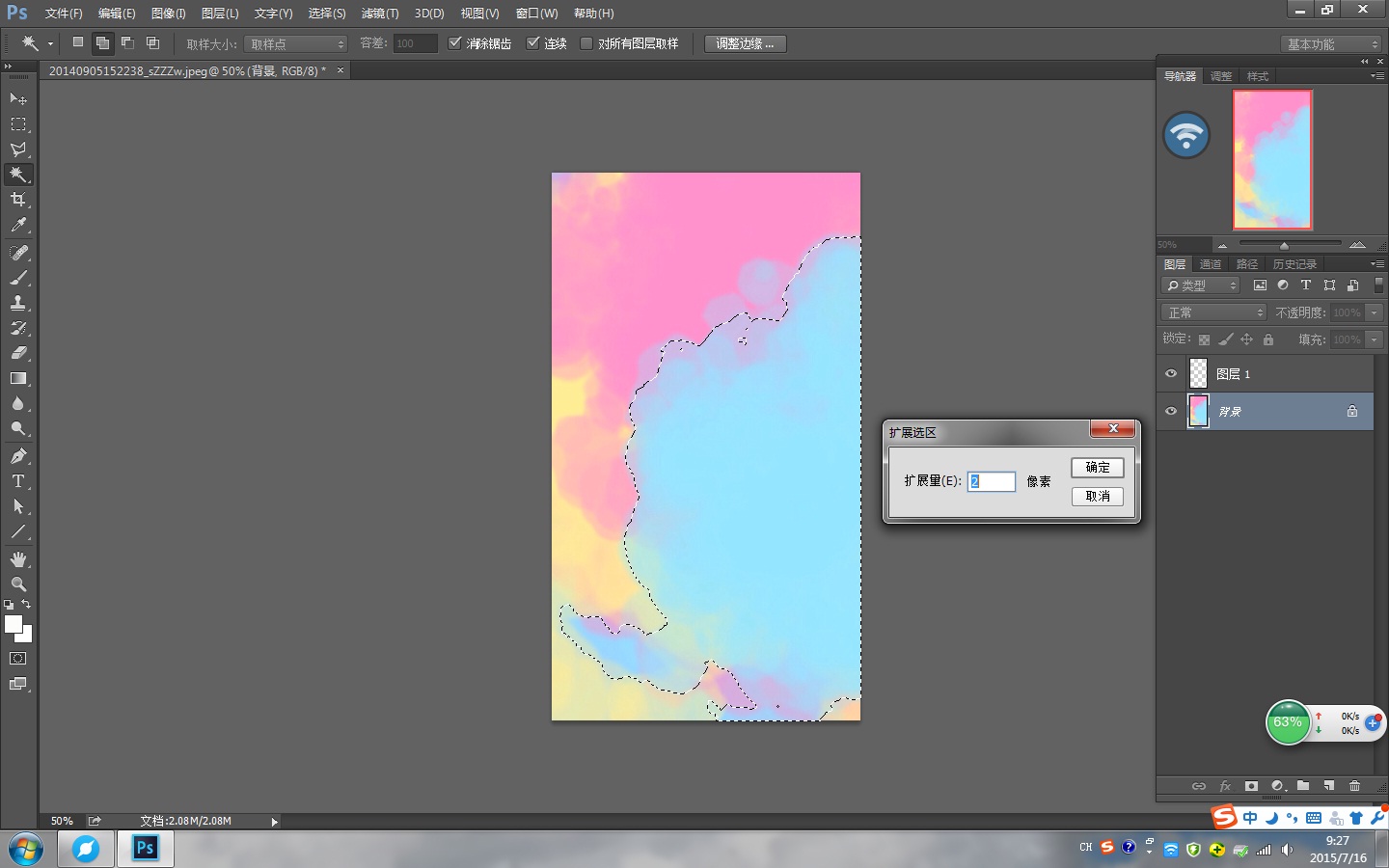
Task: Create new group folder icon
Action: point(1303,786)
